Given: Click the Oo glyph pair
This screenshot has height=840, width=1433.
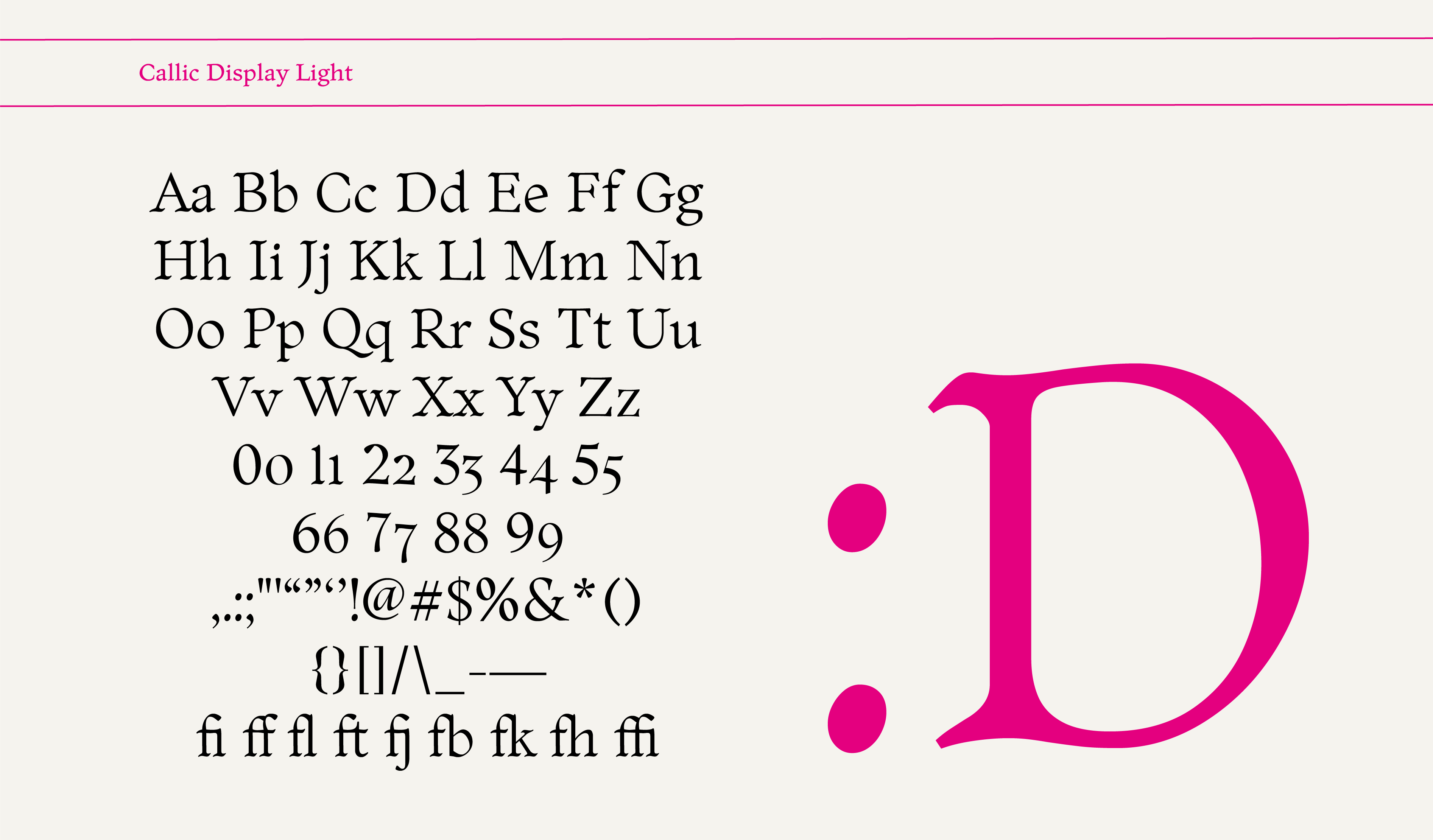Looking at the screenshot, I should coord(189,329).
